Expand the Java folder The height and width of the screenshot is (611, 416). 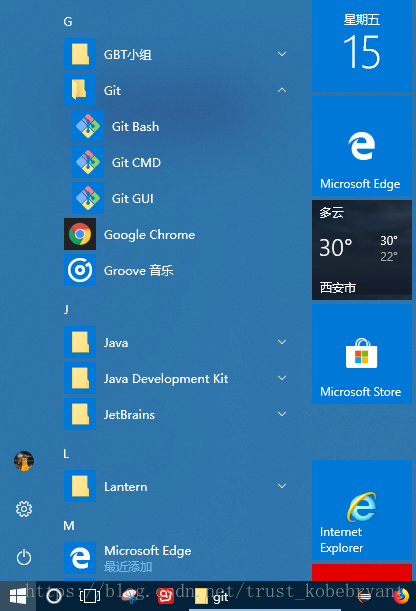coord(282,342)
